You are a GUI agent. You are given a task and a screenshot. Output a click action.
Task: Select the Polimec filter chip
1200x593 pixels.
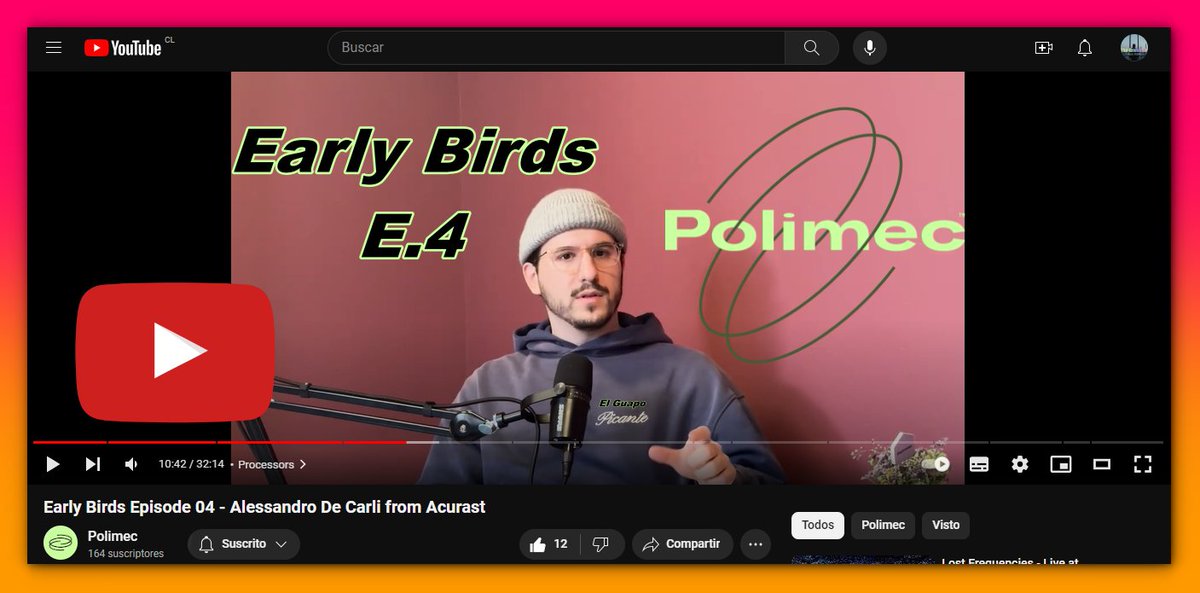tap(883, 525)
